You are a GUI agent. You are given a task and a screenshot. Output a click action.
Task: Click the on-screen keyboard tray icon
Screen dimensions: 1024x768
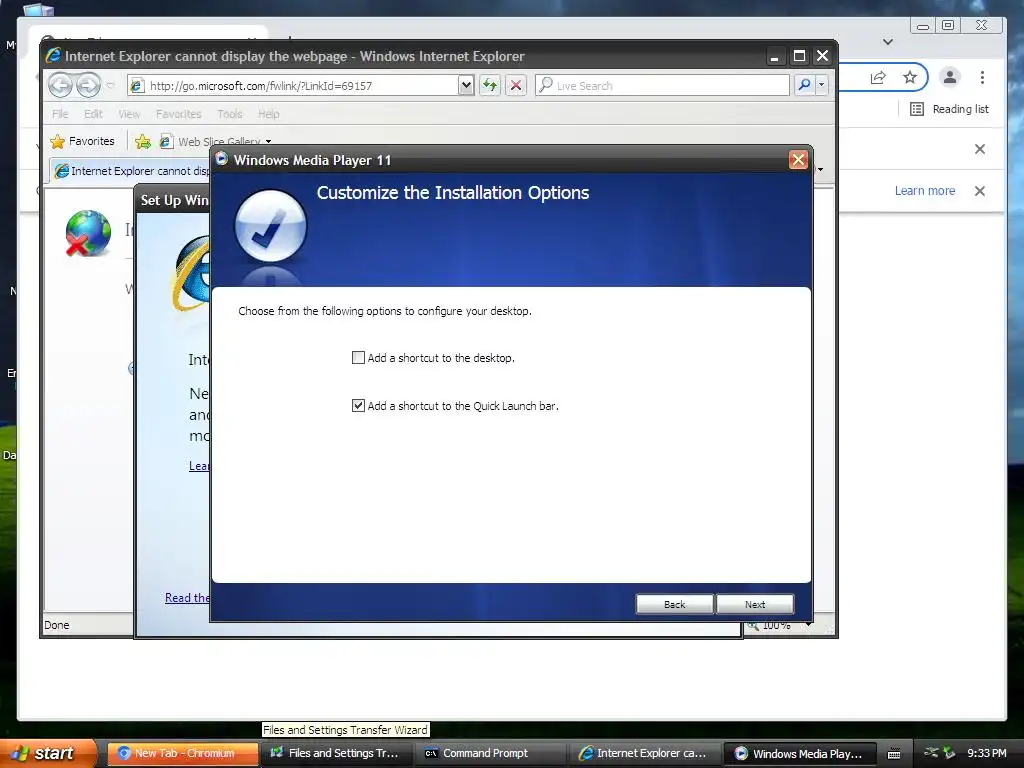[x=894, y=754]
